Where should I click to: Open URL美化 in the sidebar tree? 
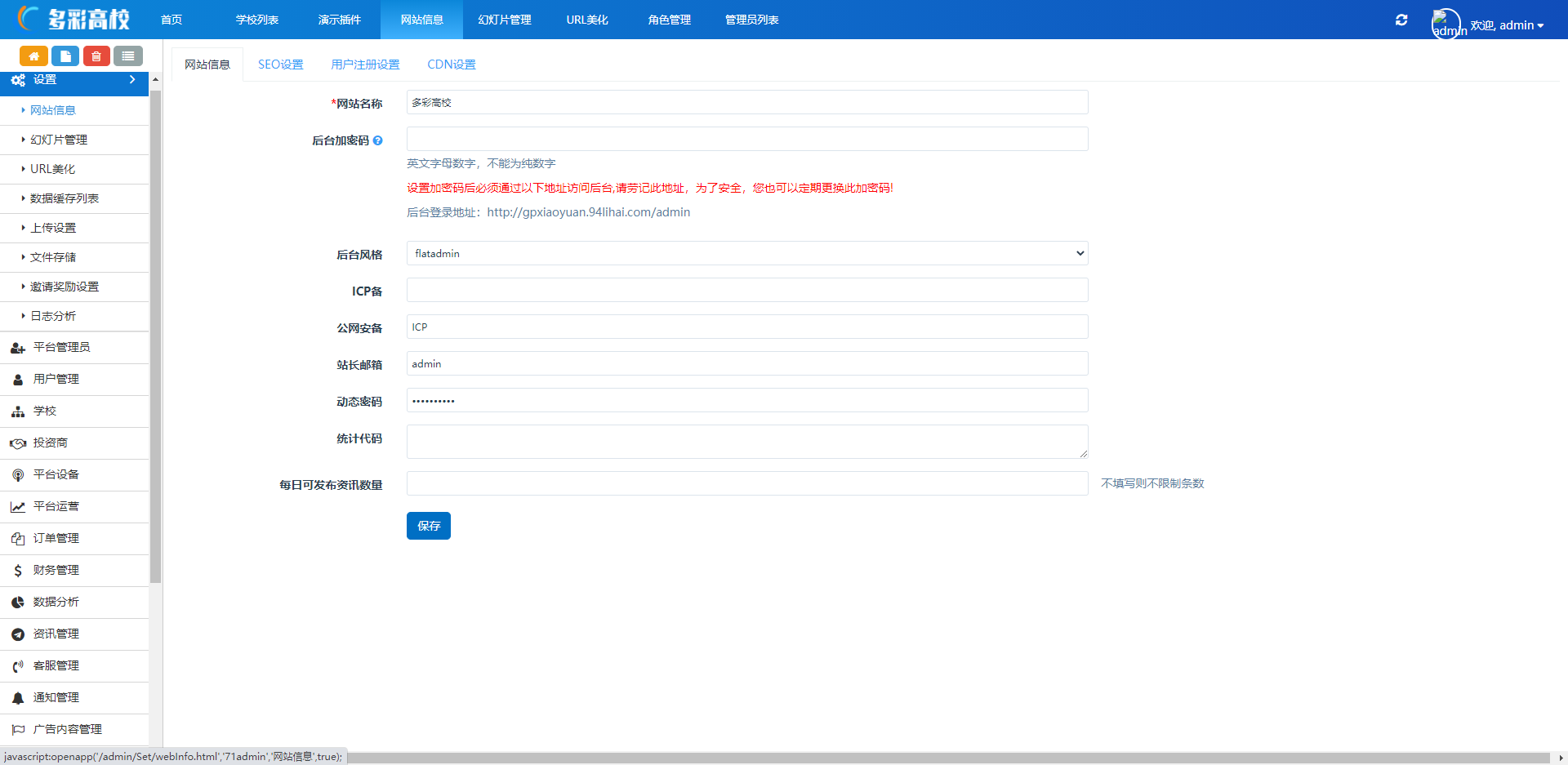[x=52, y=169]
